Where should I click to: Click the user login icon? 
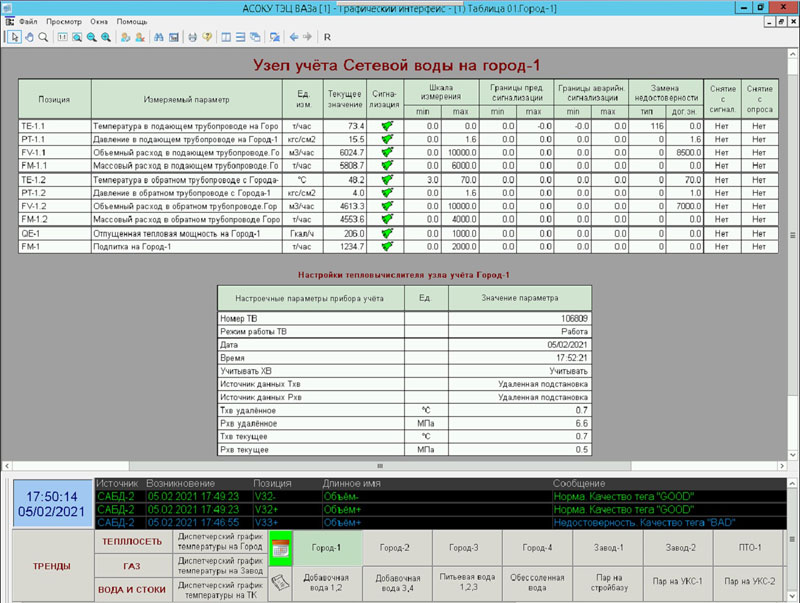tap(125, 37)
